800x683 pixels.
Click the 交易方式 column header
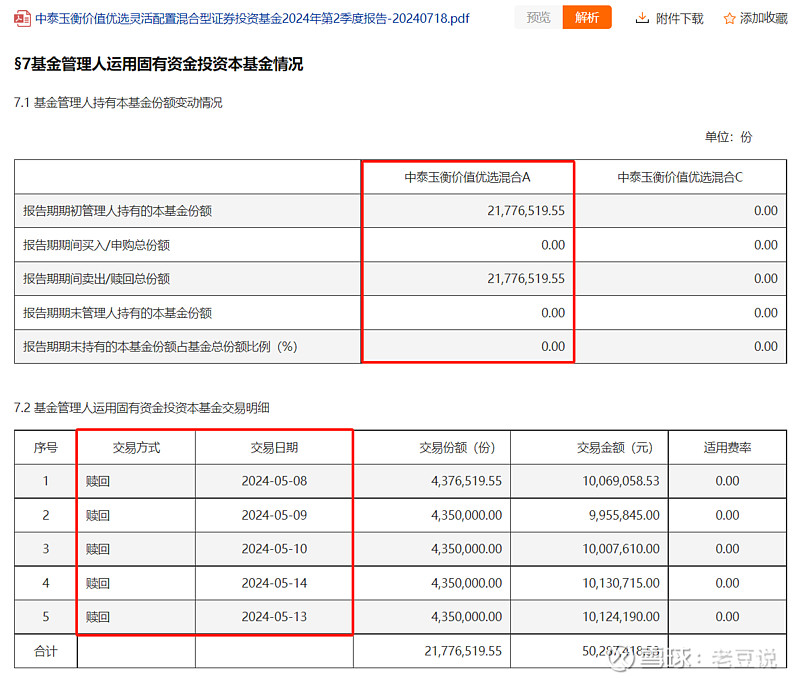click(136, 447)
